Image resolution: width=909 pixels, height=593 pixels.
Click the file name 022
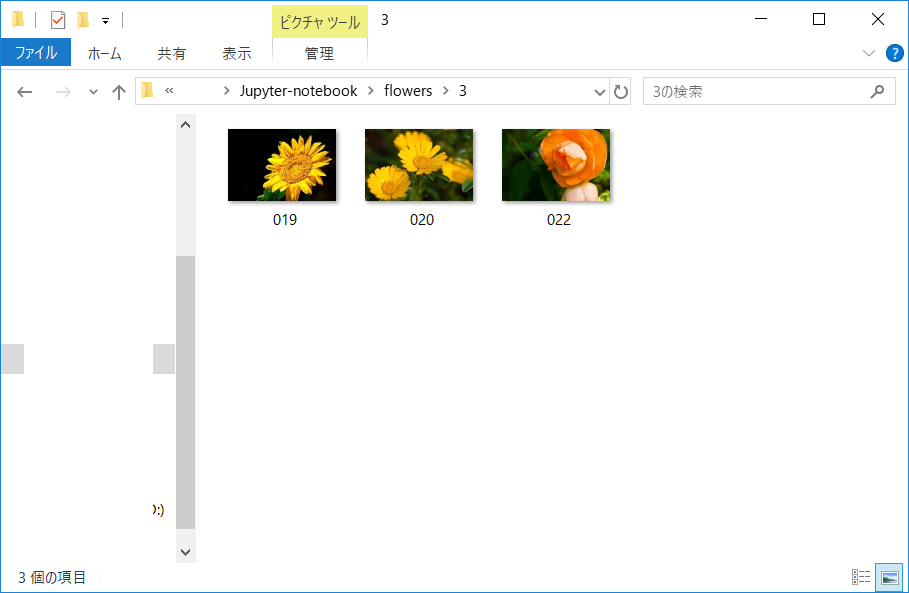(559, 220)
